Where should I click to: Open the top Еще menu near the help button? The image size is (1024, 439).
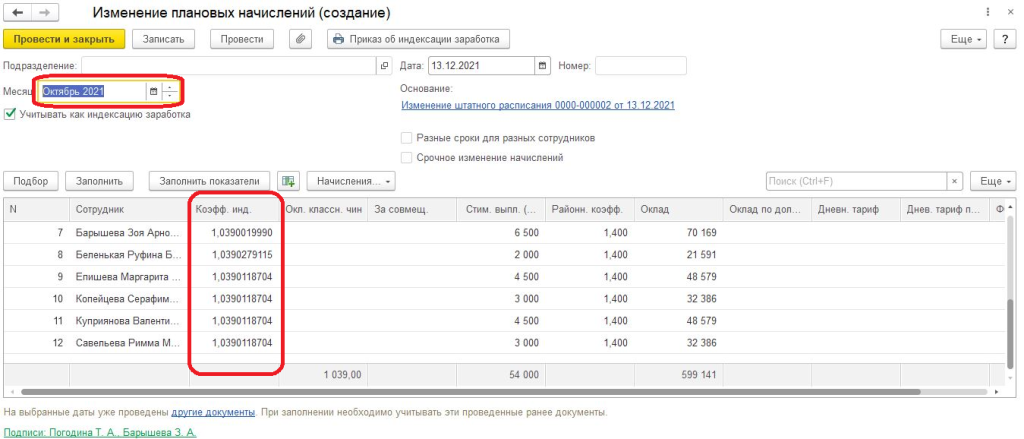[964, 39]
